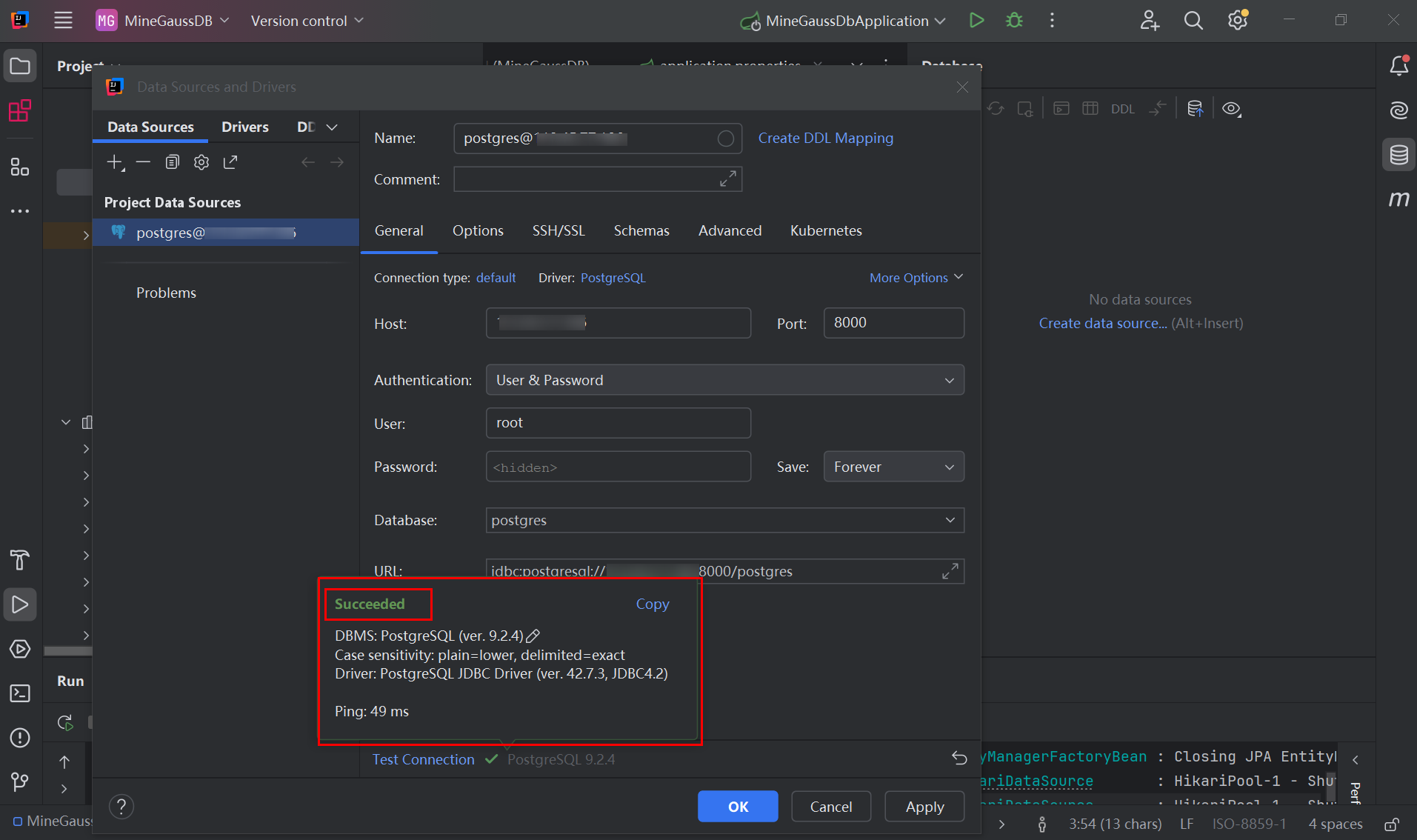Click the Create DDL Mapping link
The width and height of the screenshot is (1417, 840).
click(x=825, y=138)
